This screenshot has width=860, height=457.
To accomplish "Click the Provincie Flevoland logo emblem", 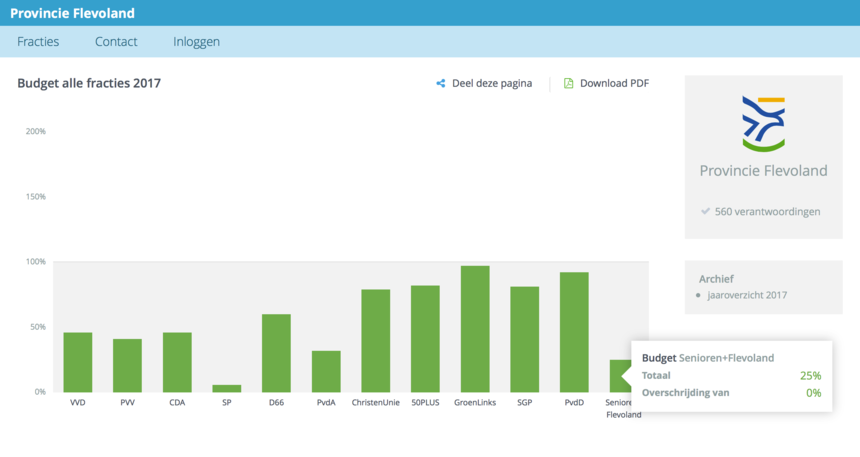I will [763, 125].
